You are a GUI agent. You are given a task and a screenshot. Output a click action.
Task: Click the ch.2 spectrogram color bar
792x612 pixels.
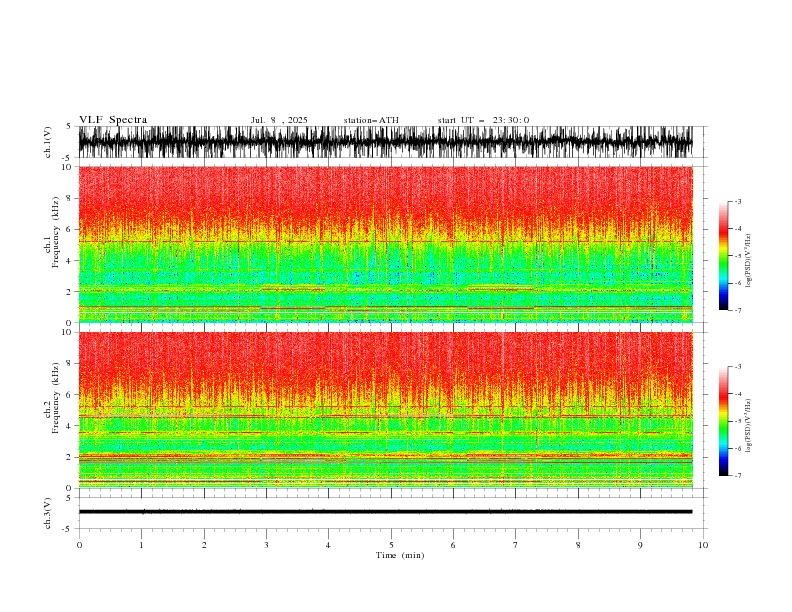tap(723, 421)
